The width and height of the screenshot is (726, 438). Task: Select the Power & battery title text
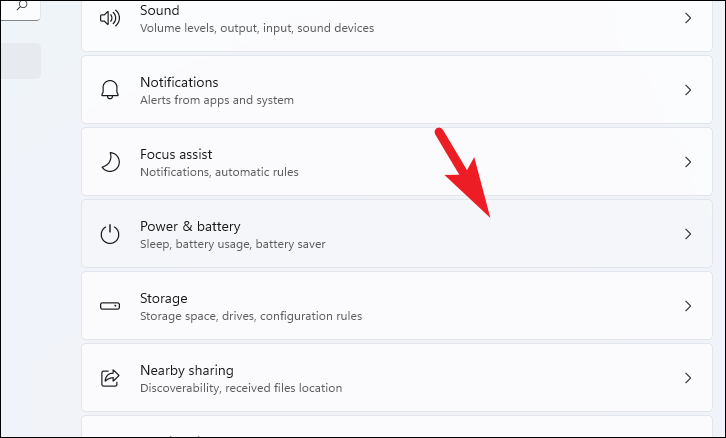click(190, 226)
